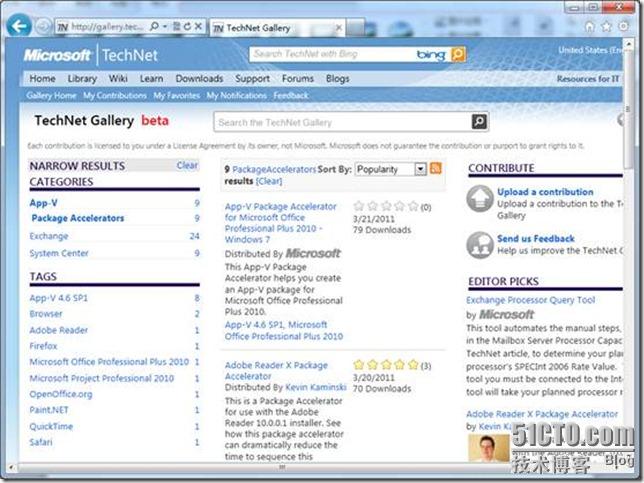644x483 pixels.
Task: Open the Home menu item
Action: [43, 78]
